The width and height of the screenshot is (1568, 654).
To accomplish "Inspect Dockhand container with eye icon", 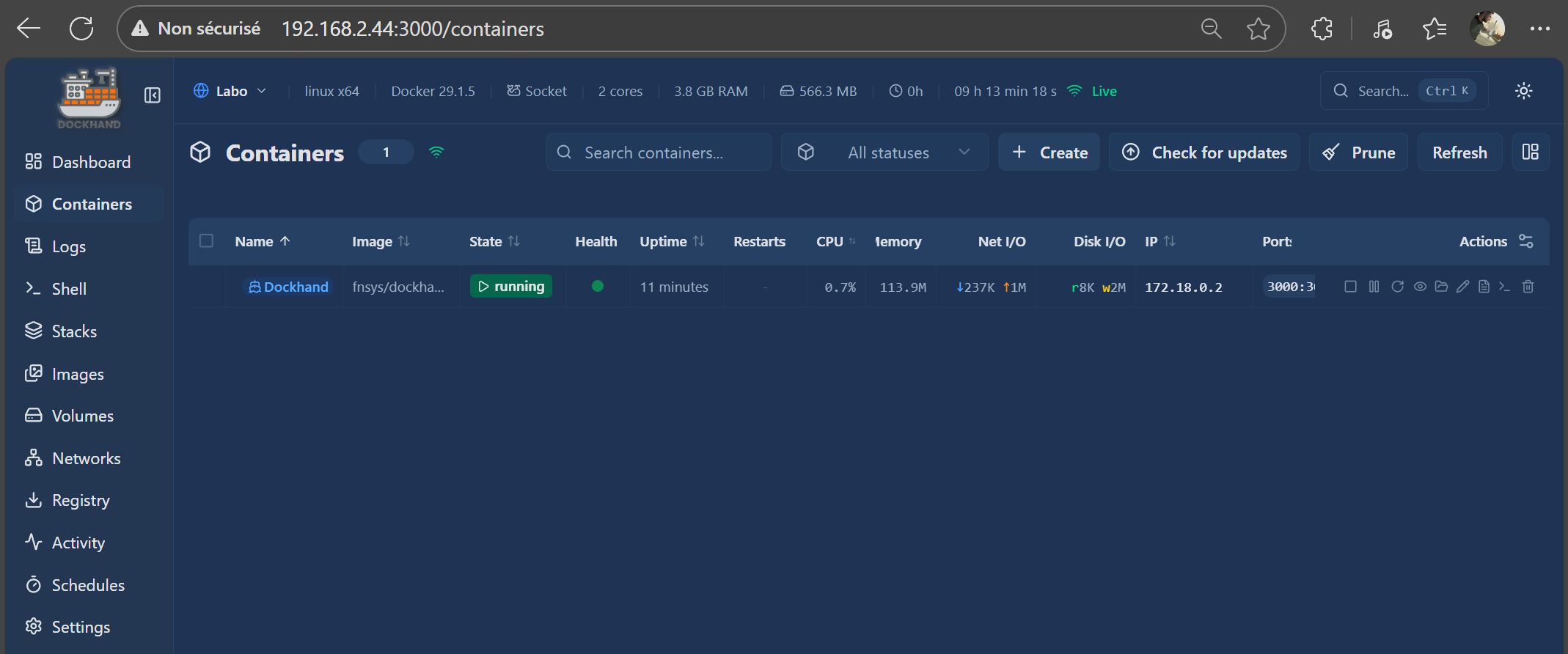I will coord(1420,287).
